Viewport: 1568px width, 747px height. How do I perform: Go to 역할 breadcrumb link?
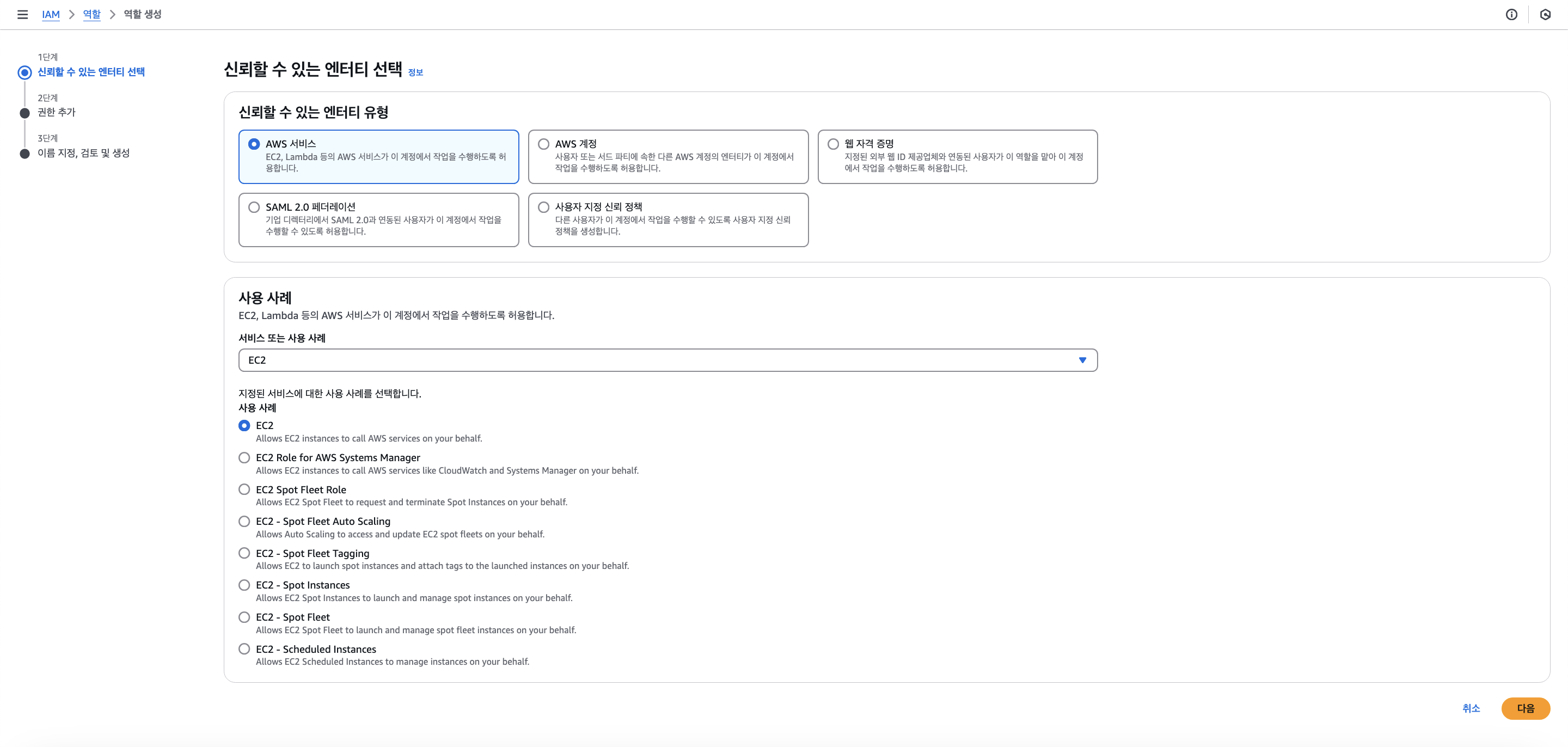pyautogui.click(x=92, y=15)
